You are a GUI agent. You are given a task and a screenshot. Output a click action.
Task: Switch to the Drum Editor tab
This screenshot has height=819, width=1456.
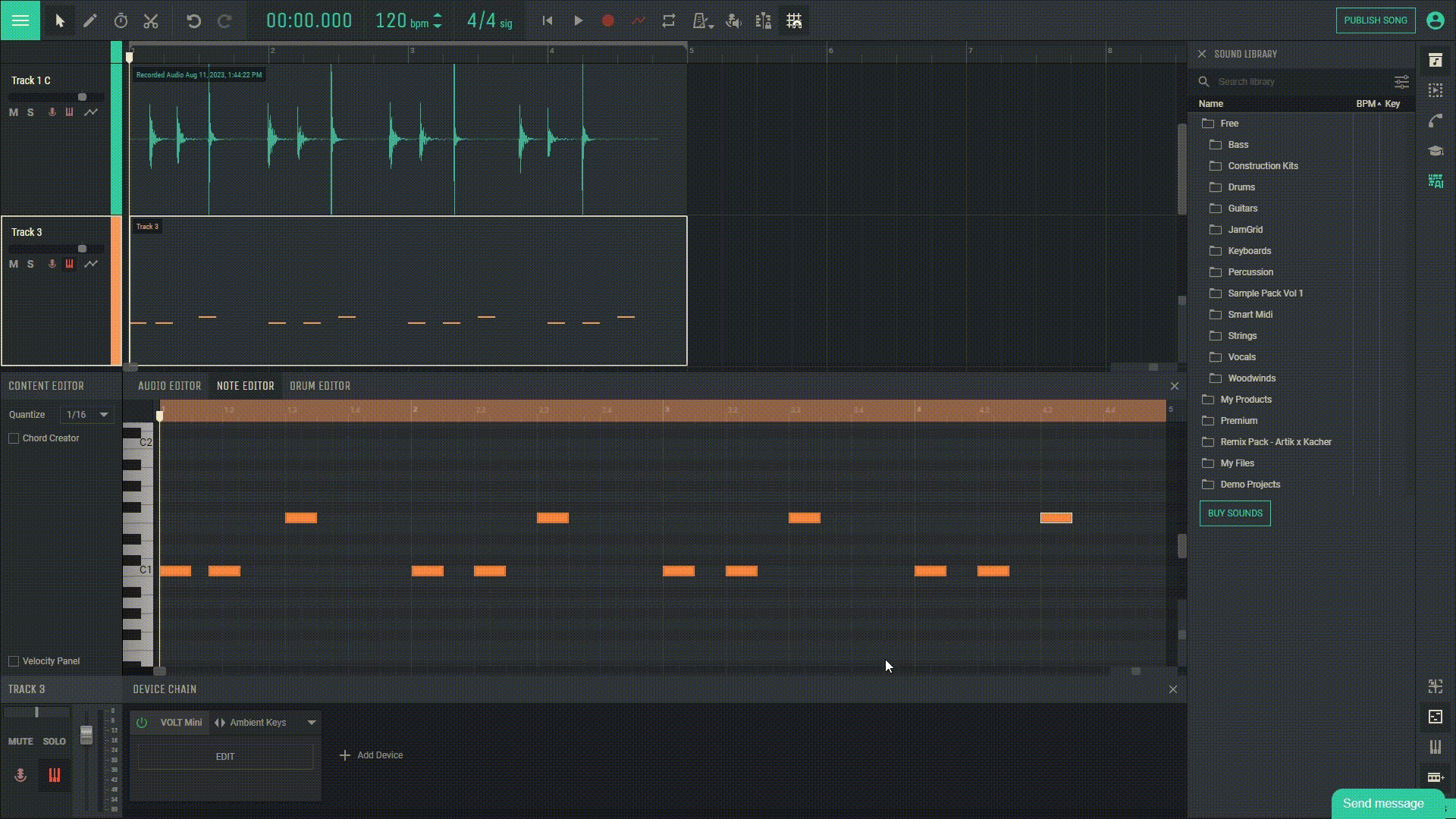pos(320,386)
